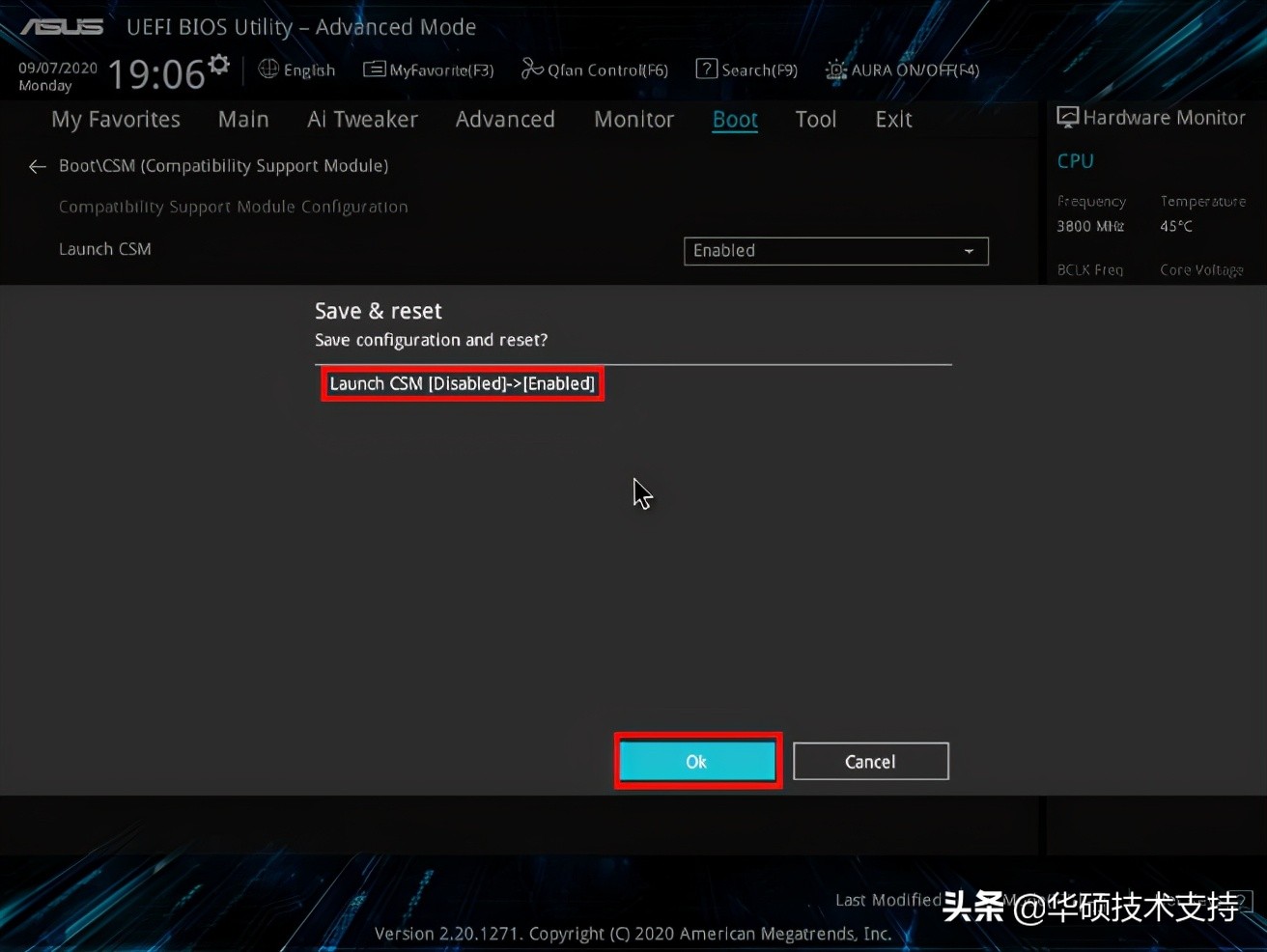This screenshot has width=1267, height=952.
Task: Select the Launch CSM change entry
Action: click(x=462, y=383)
